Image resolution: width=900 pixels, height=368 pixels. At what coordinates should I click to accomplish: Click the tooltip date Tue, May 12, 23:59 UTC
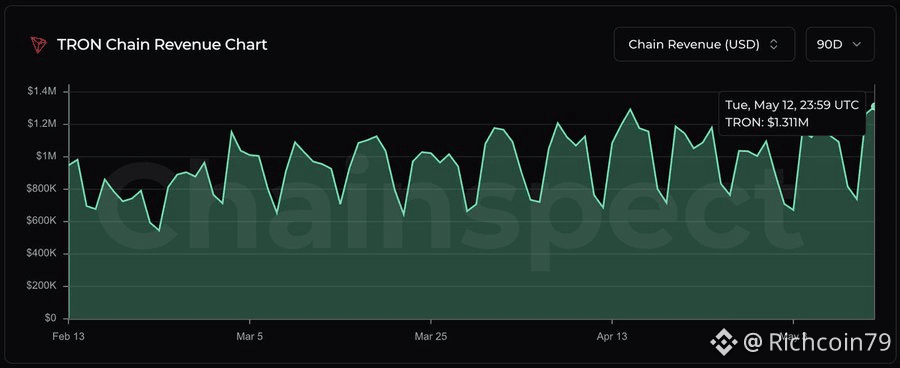[x=792, y=105]
